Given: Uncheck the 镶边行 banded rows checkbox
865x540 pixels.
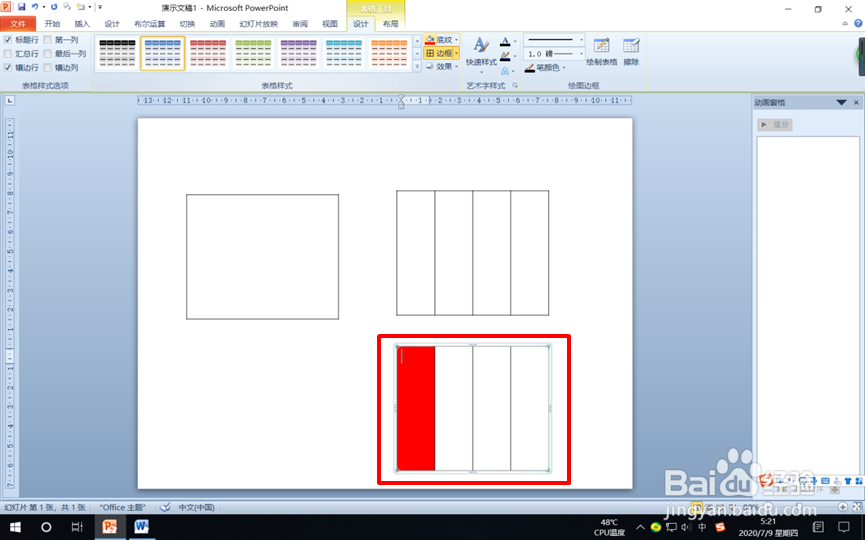Looking at the screenshot, I should pos(8,67).
